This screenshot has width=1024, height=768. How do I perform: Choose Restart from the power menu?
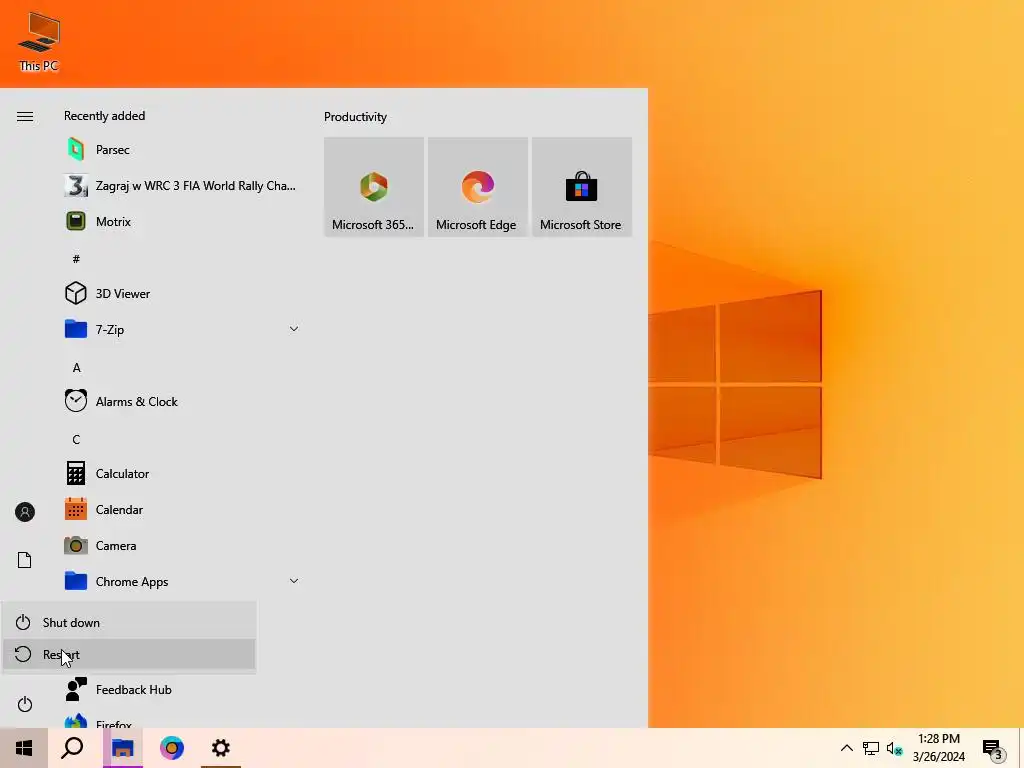(129, 654)
